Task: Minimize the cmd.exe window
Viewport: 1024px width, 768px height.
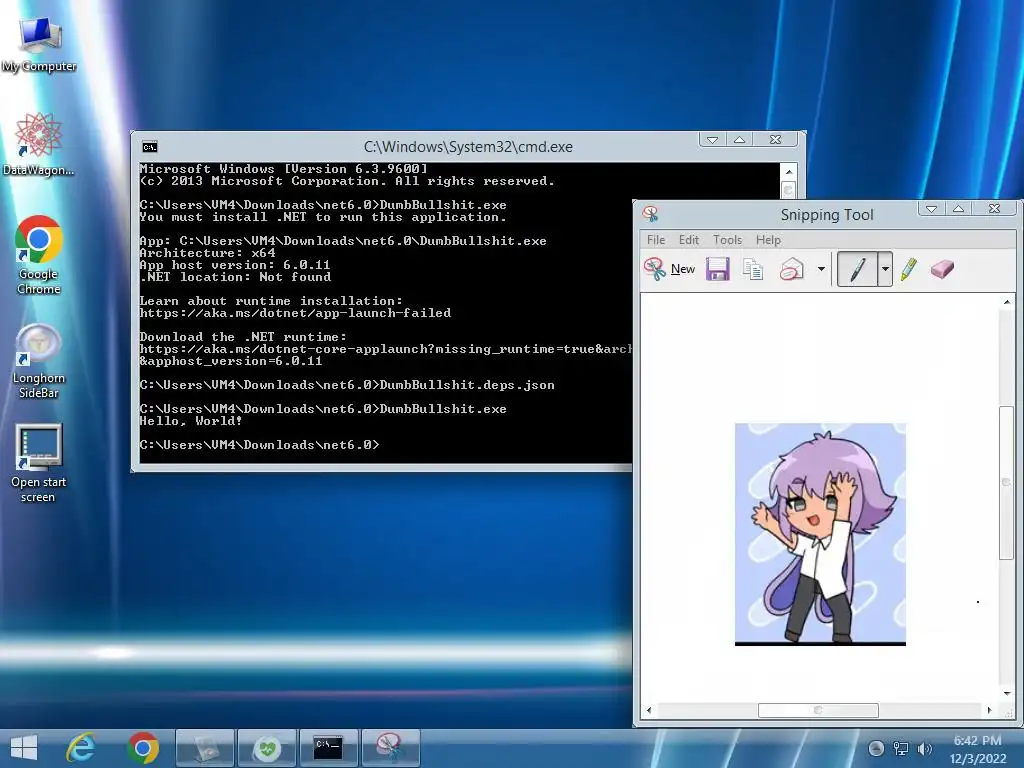Action: coord(712,140)
